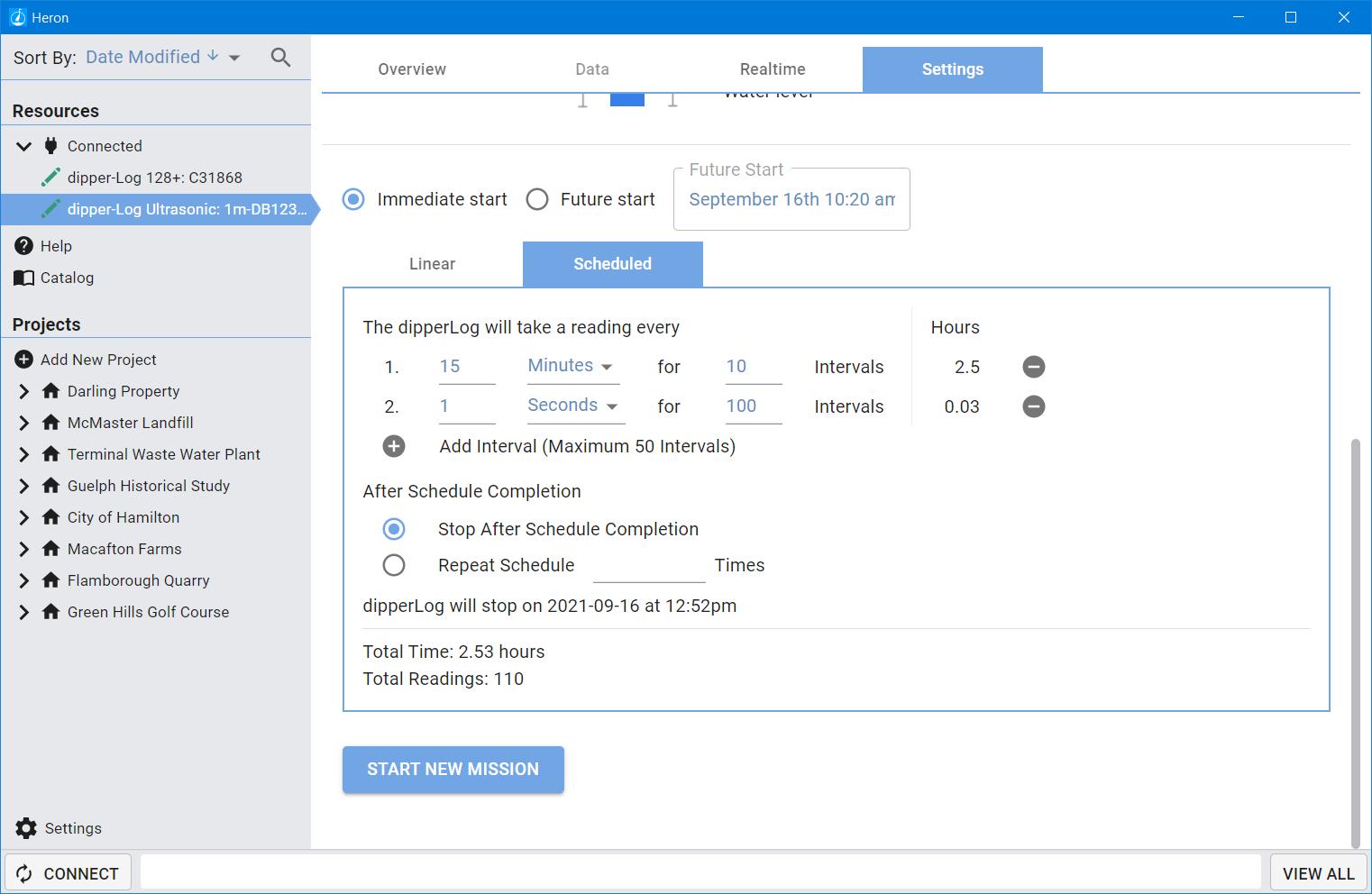Select Repeat Schedule radio option
1372x894 pixels.
click(x=394, y=565)
